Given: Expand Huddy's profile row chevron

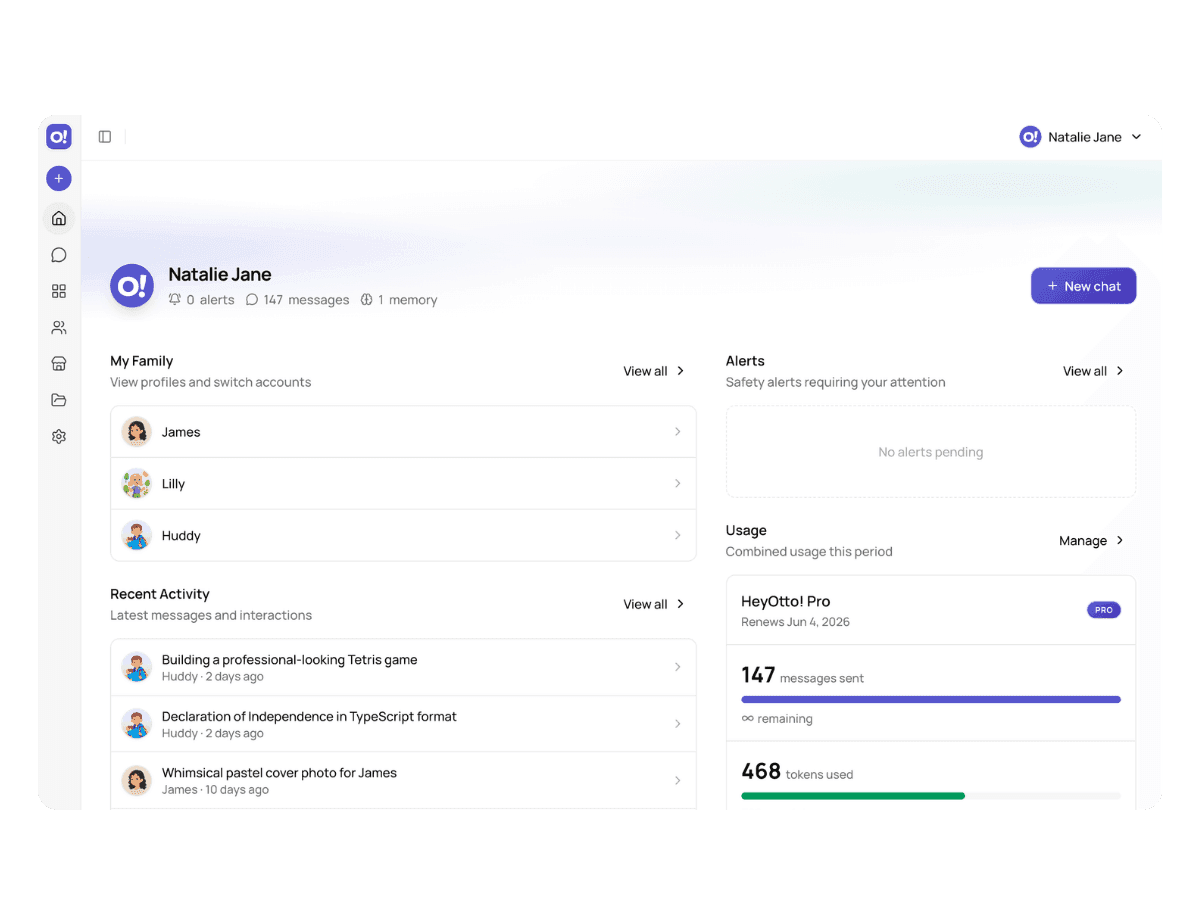Looking at the screenshot, I should point(677,536).
